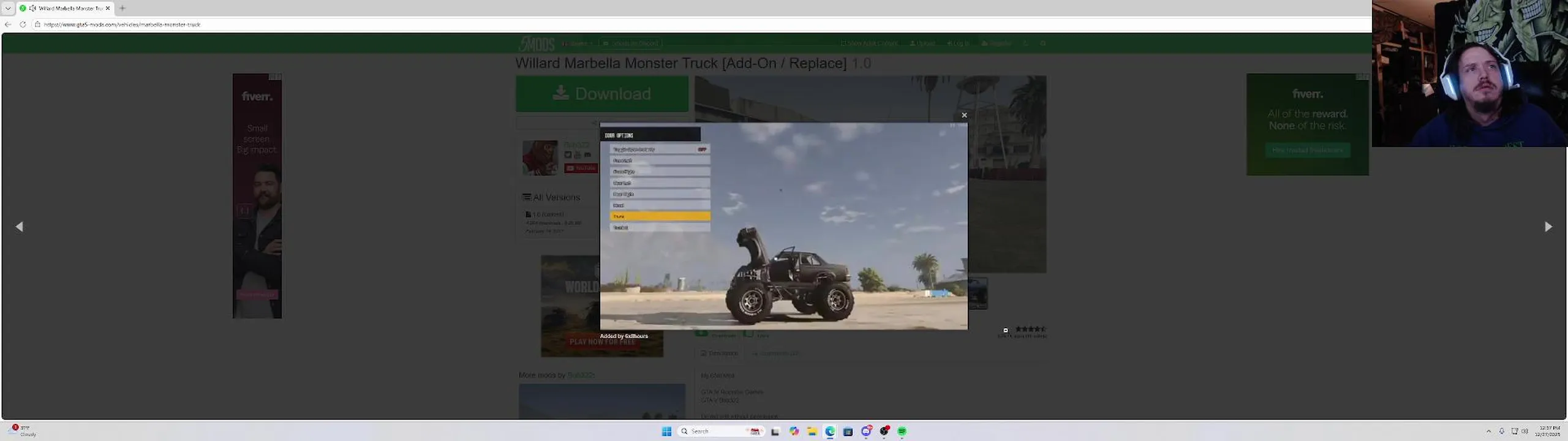
Task: Launch Copilot from the taskbar
Action: tap(794, 431)
